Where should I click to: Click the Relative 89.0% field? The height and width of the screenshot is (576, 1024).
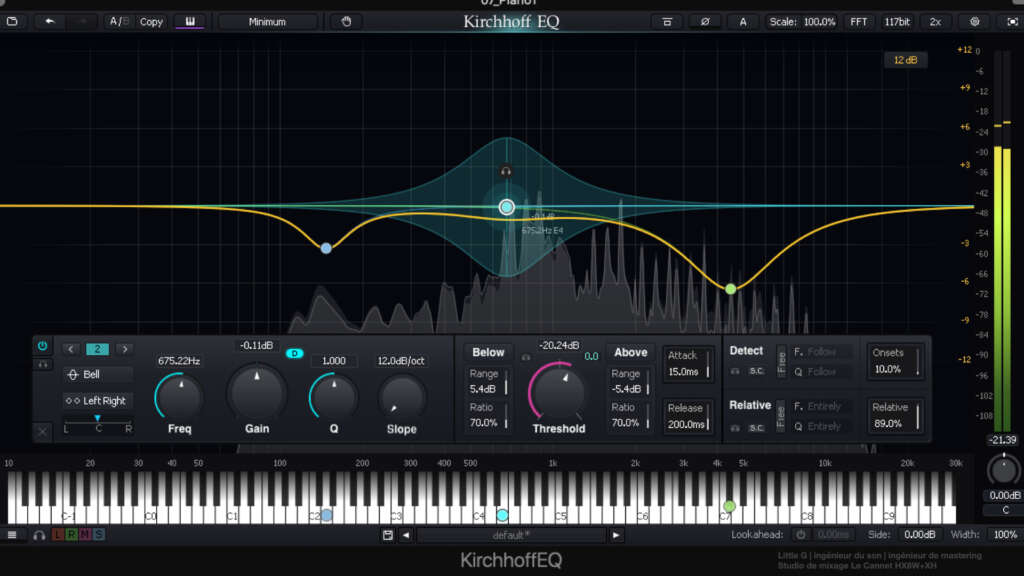pyautogui.click(x=895, y=415)
